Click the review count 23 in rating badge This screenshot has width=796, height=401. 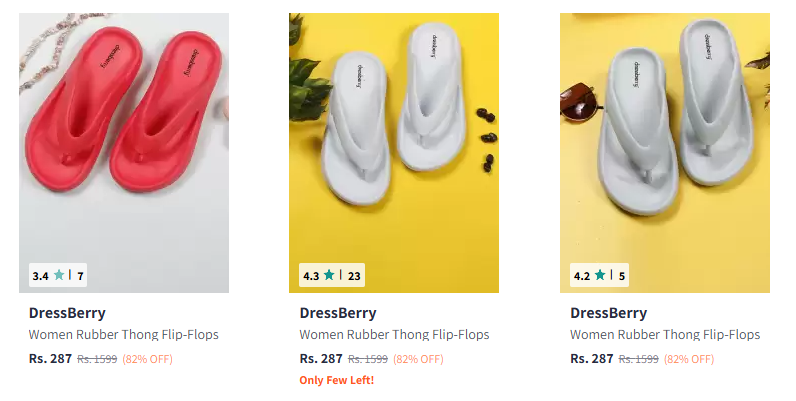[x=354, y=276]
